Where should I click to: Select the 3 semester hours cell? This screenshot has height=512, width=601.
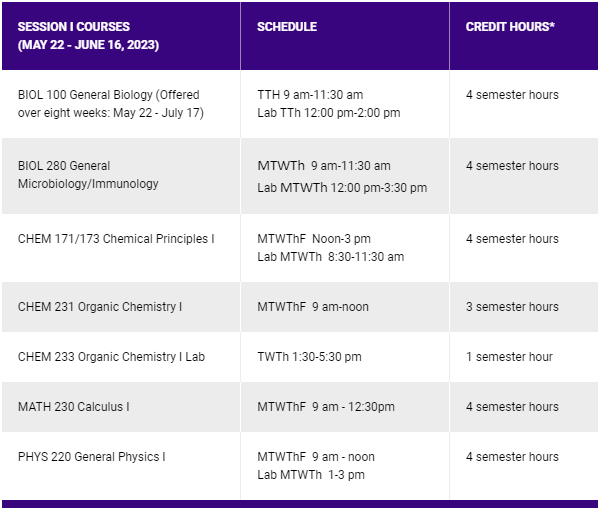tap(512, 307)
